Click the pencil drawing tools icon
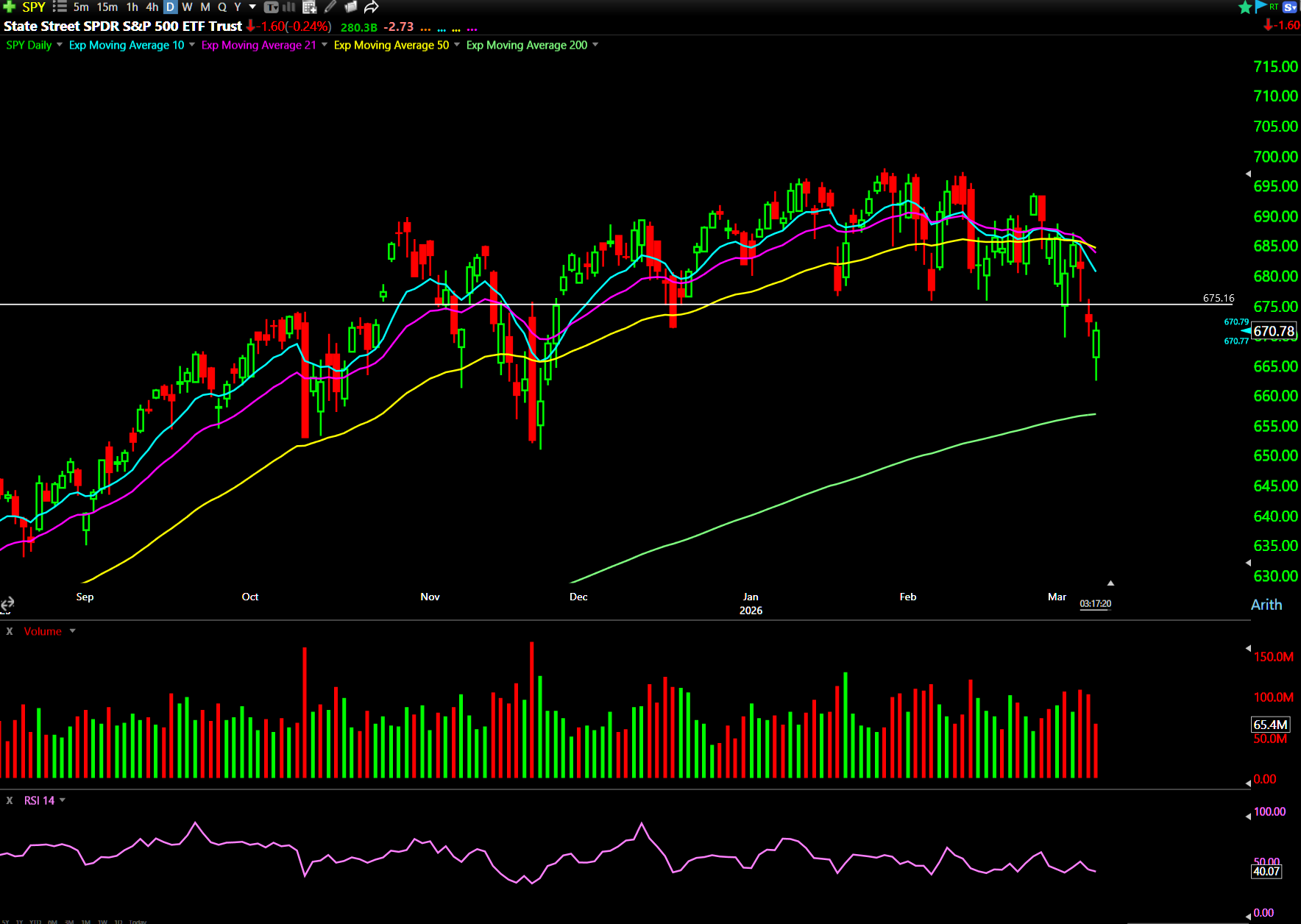Viewport: 1301px width, 924px height. click(330, 7)
